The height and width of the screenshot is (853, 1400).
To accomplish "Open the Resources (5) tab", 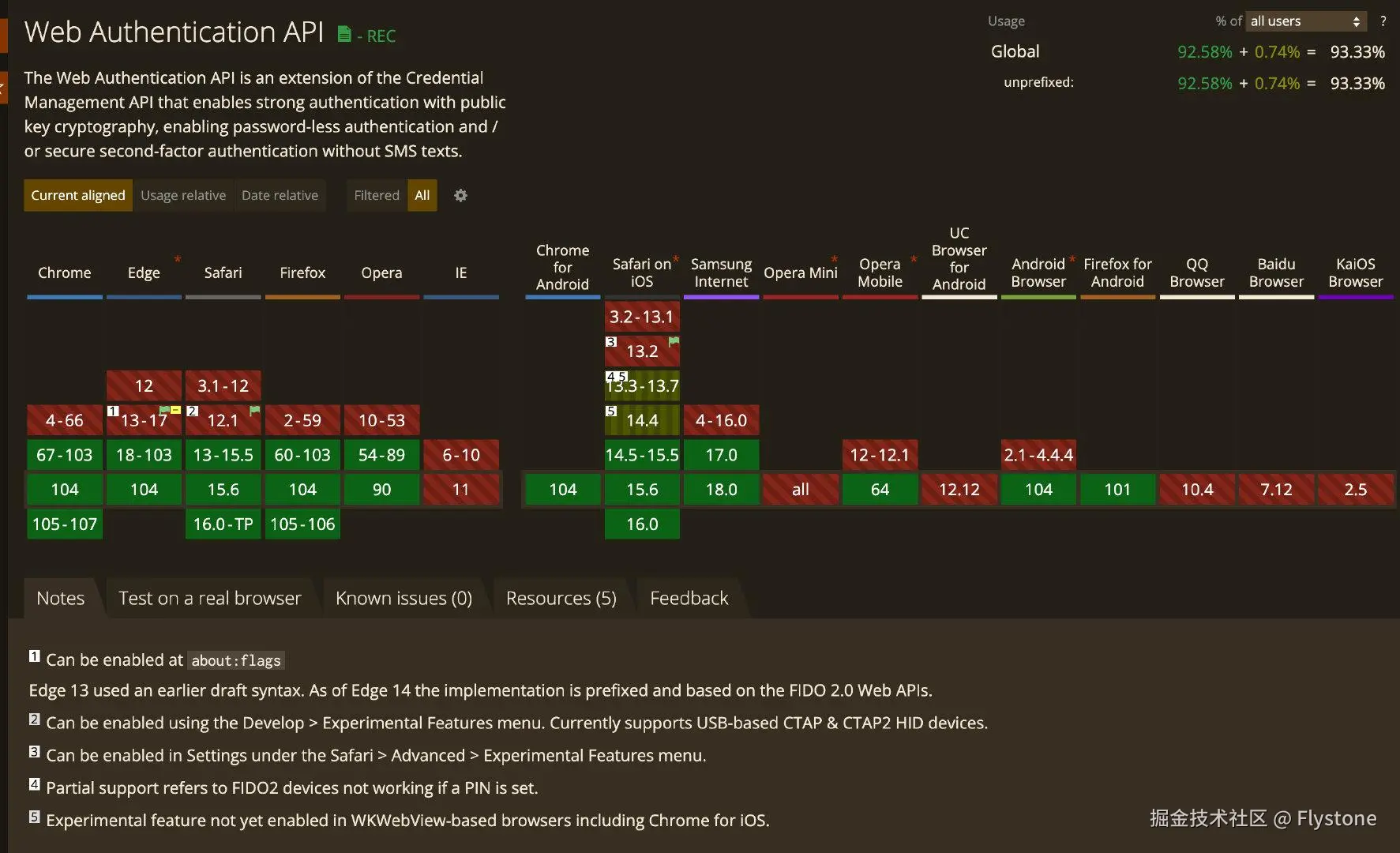I will [x=561, y=598].
